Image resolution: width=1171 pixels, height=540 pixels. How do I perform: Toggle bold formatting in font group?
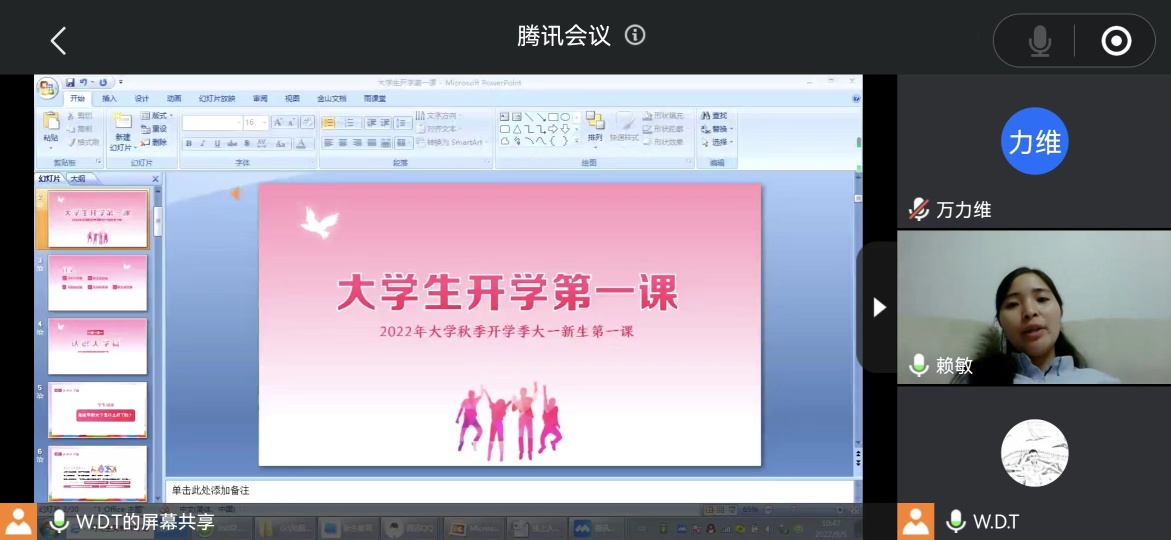tap(188, 144)
